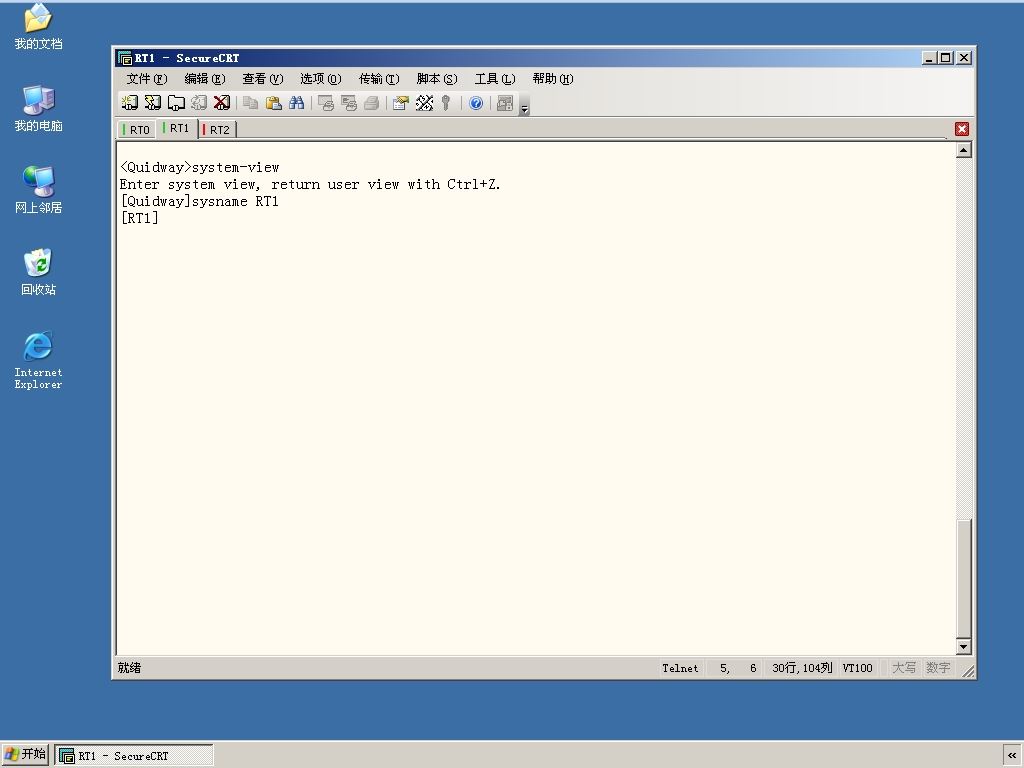Select the 回收站 recycle bin icon
Image resolution: width=1024 pixels, height=768 pixels.
point(38,272)
